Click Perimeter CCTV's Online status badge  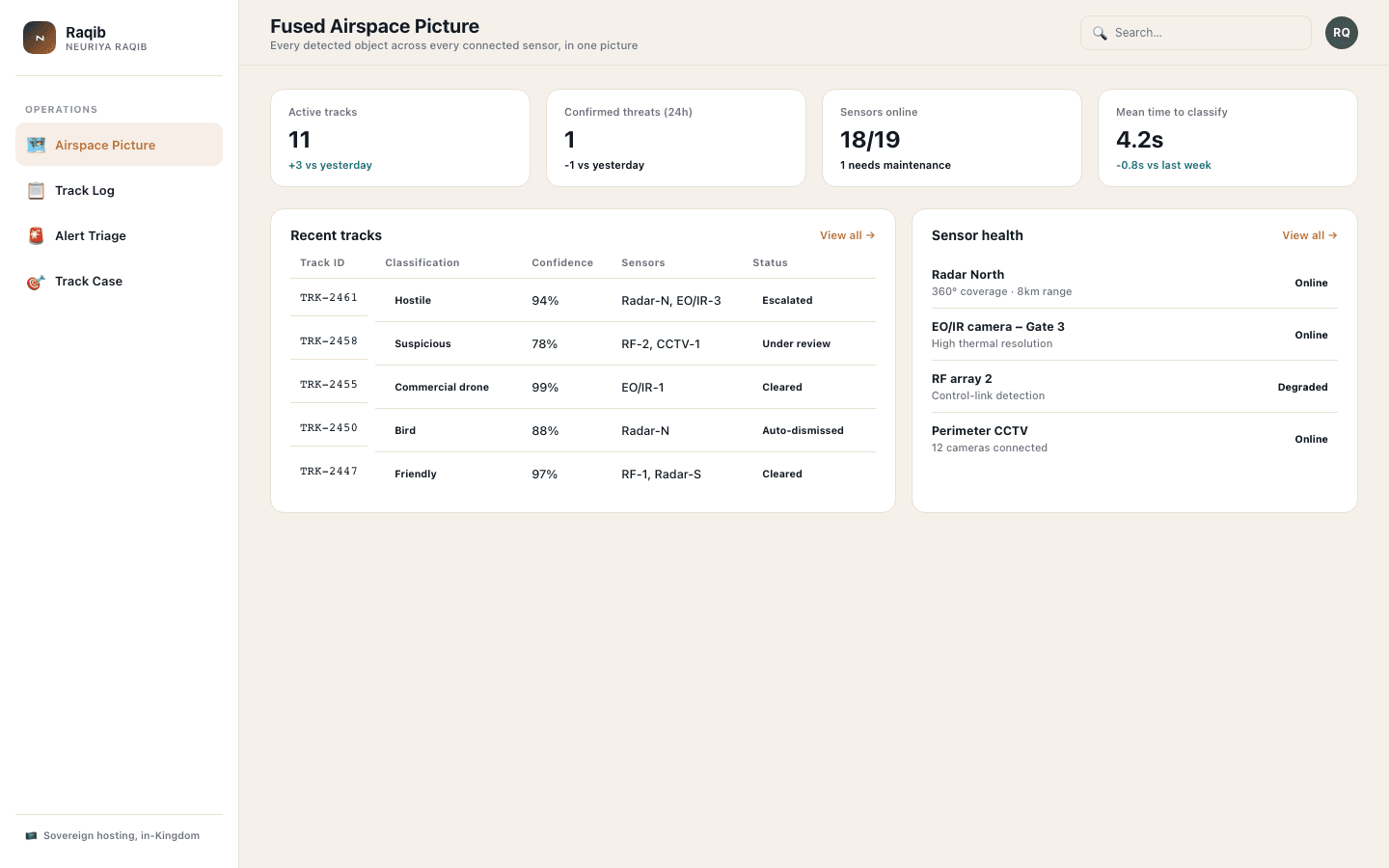(x=1311, y=440)
